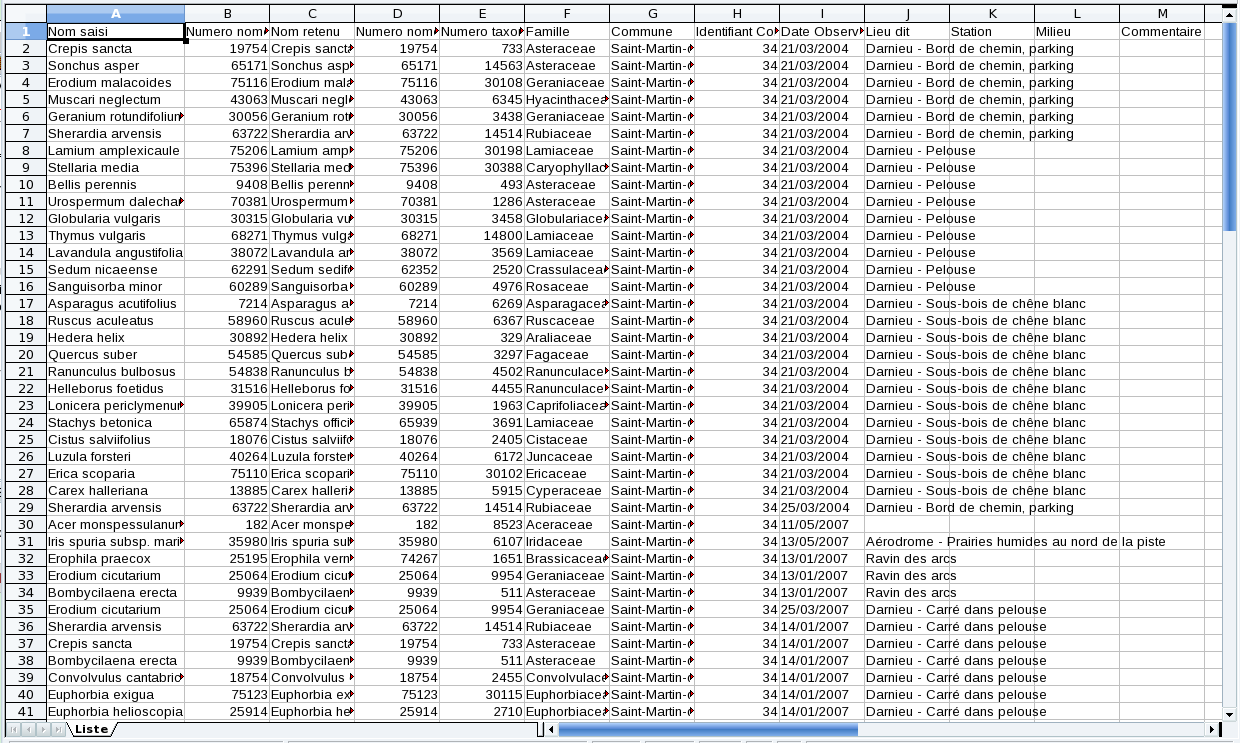Select the Liste sheet tab
1240x743 pixels.
(90, 729)
